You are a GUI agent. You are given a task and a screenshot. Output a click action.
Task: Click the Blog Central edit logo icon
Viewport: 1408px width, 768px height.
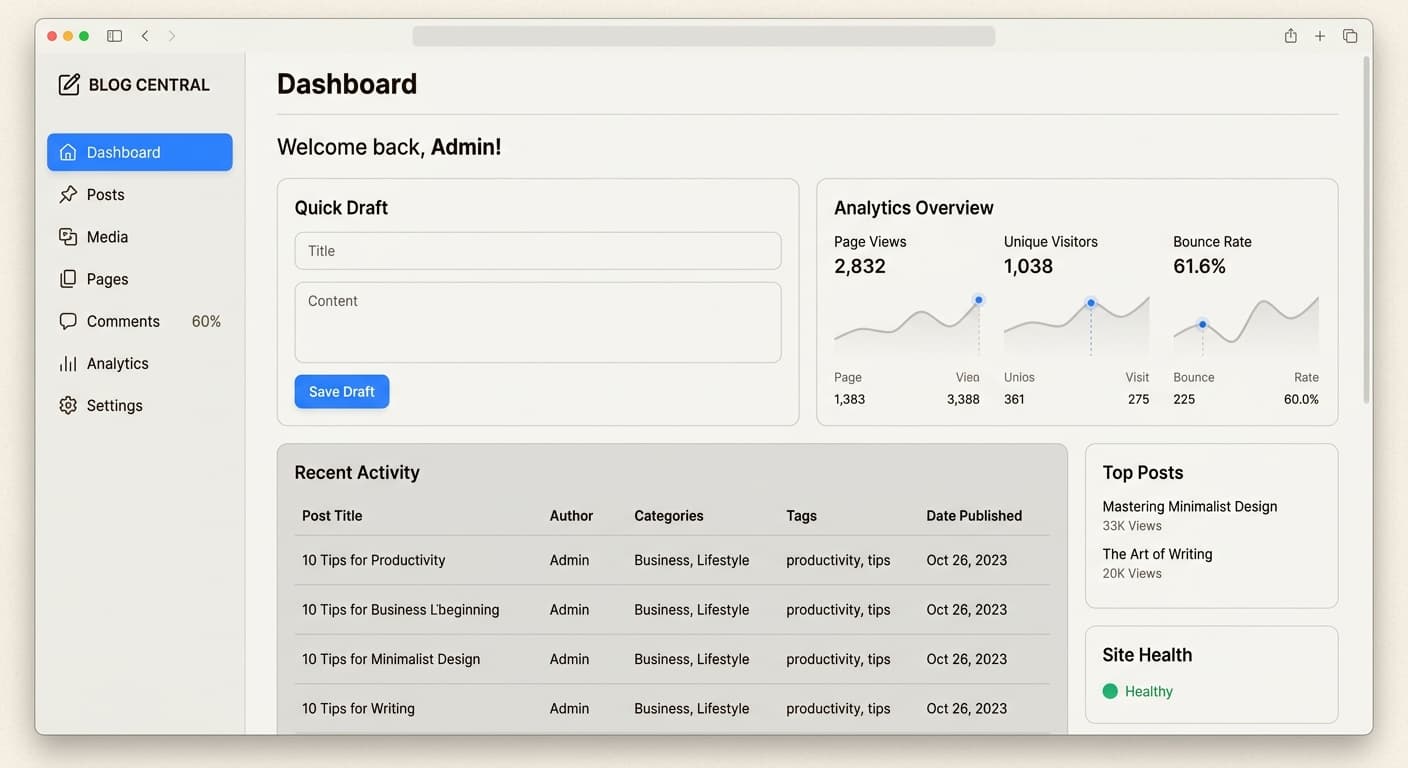tap(69, 85)
